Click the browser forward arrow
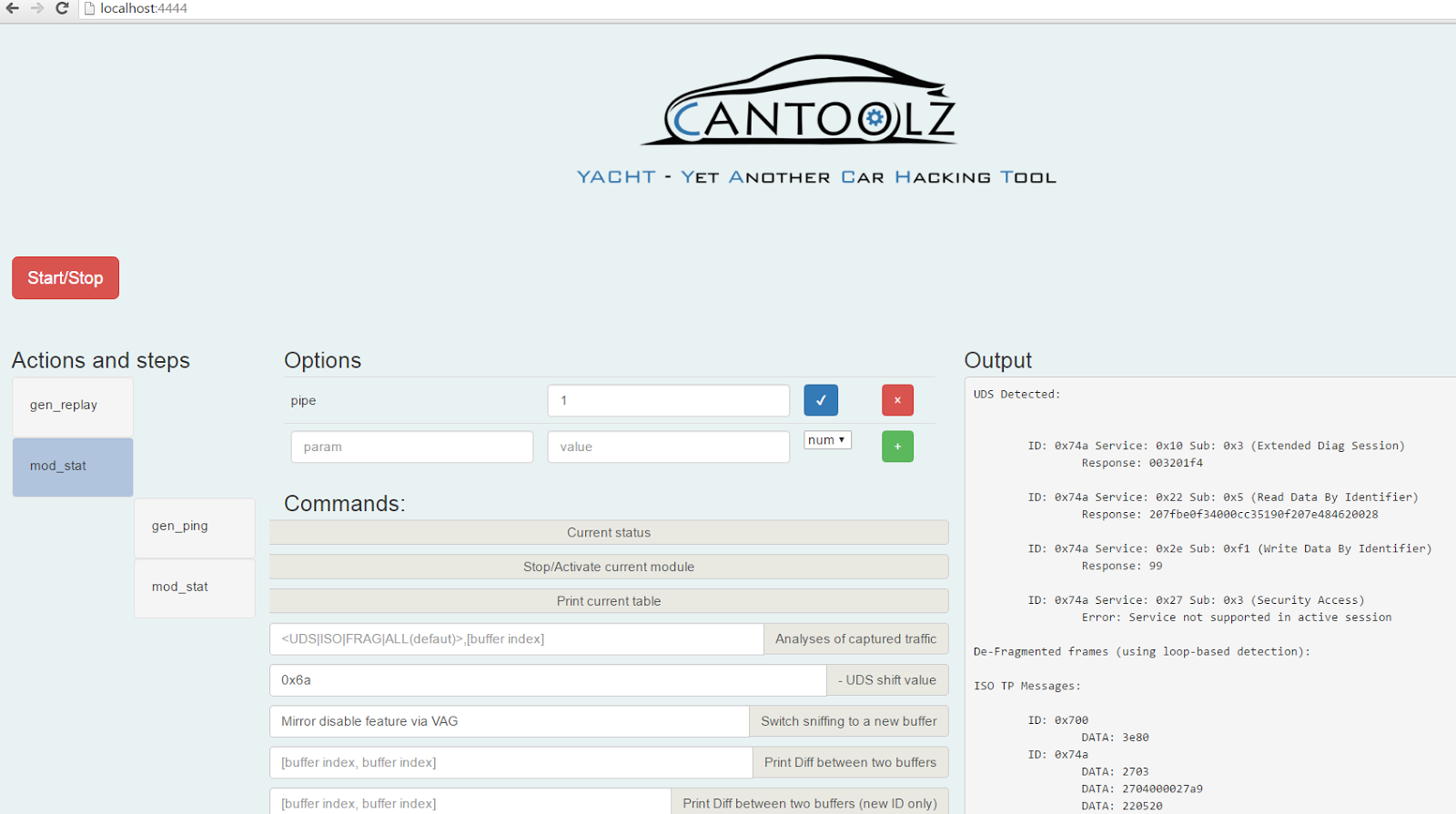The image size is (1456, 814). 37,8
